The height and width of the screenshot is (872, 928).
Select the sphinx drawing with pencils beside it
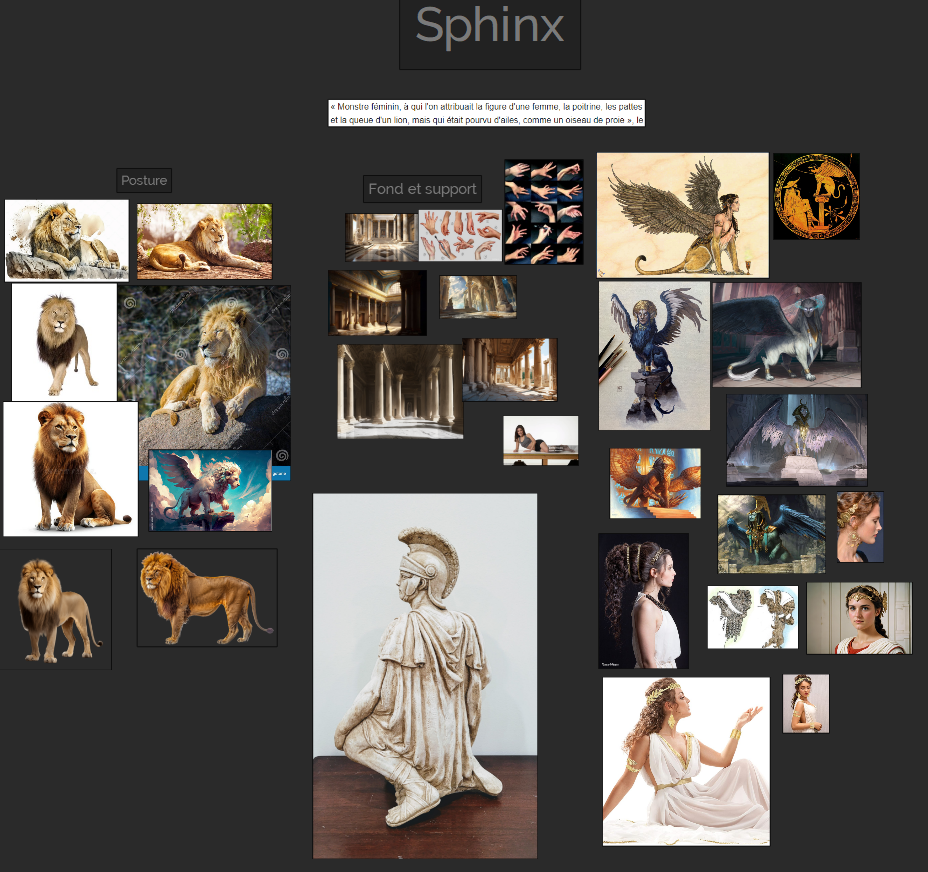pos(654,355)
